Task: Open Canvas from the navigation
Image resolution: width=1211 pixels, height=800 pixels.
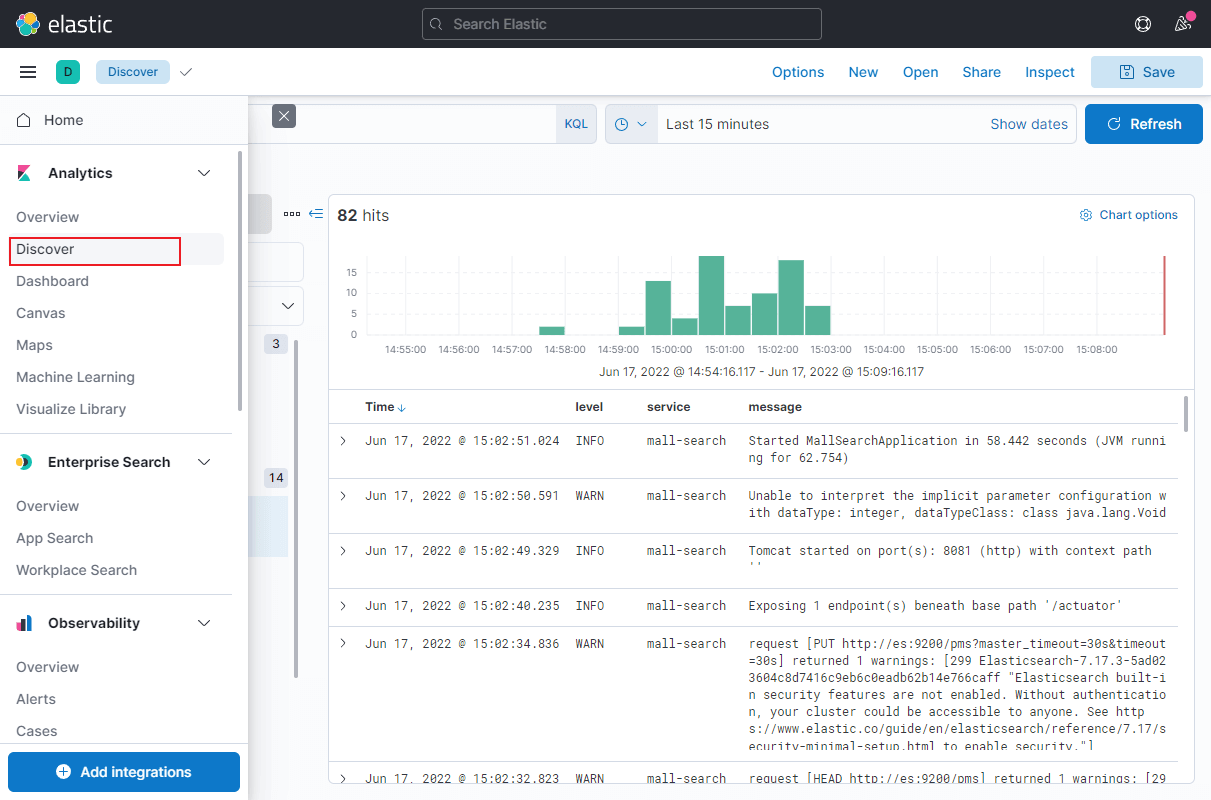Action: (x=40, y=313)
